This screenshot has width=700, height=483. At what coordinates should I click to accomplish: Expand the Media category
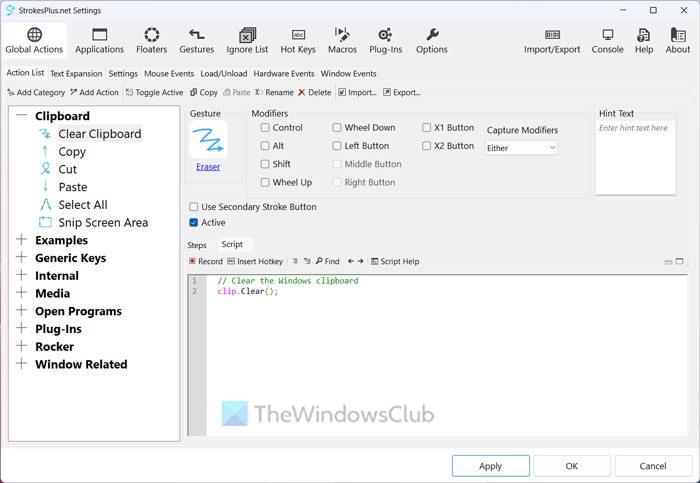pyautogui.click(x=21, y=293)
